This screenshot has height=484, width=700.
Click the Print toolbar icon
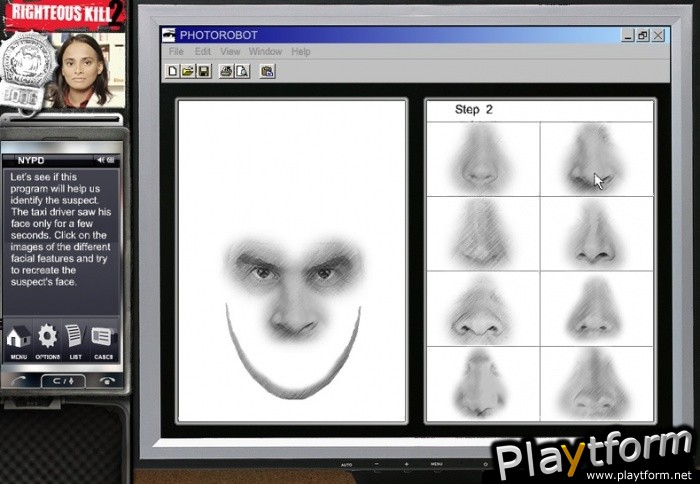pos(226,71)
